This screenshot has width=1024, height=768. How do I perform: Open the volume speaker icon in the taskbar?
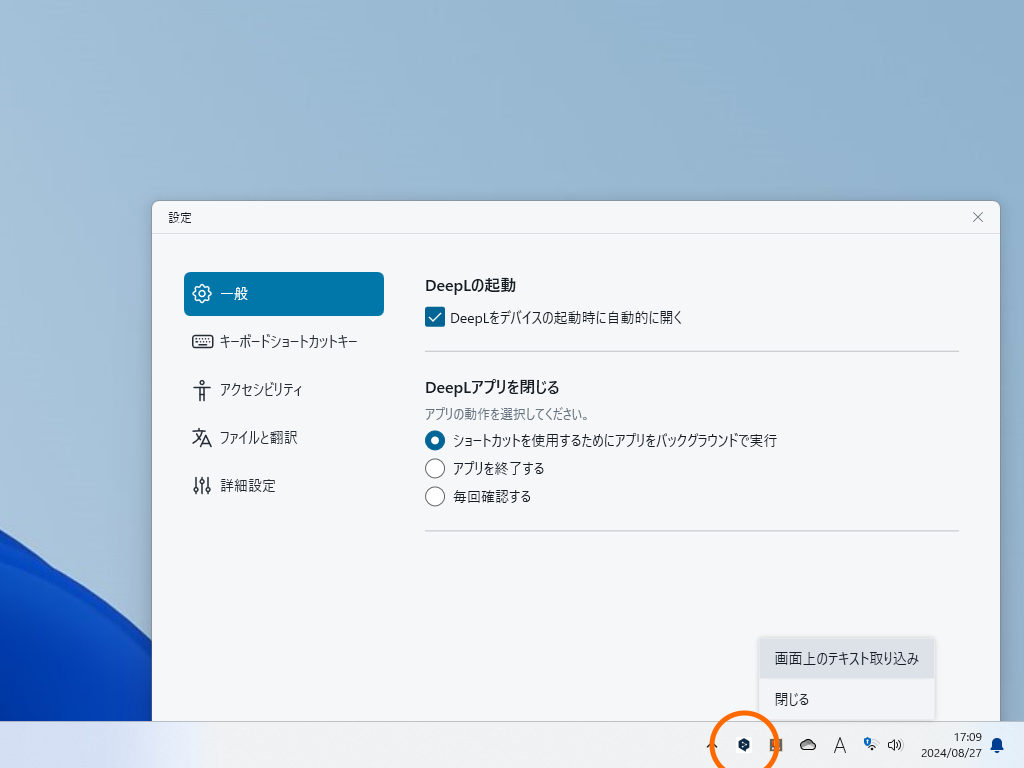895,745
